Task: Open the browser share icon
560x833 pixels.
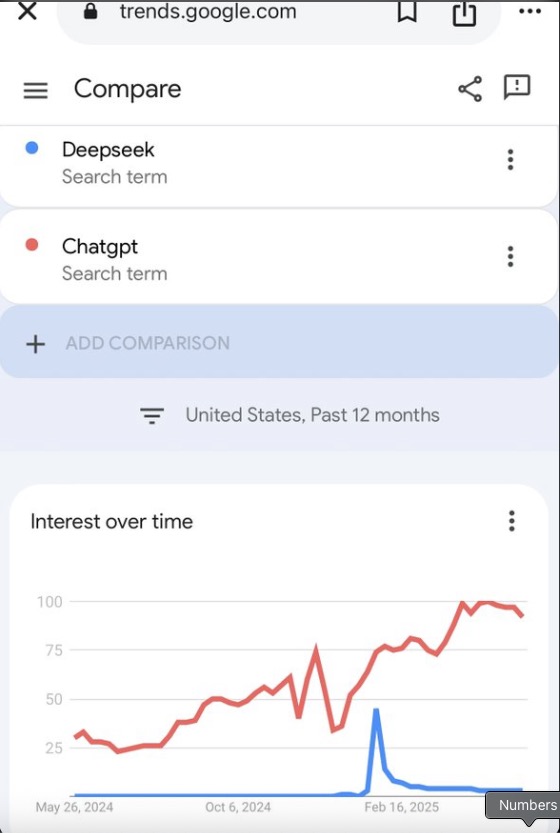Action: 464,13
